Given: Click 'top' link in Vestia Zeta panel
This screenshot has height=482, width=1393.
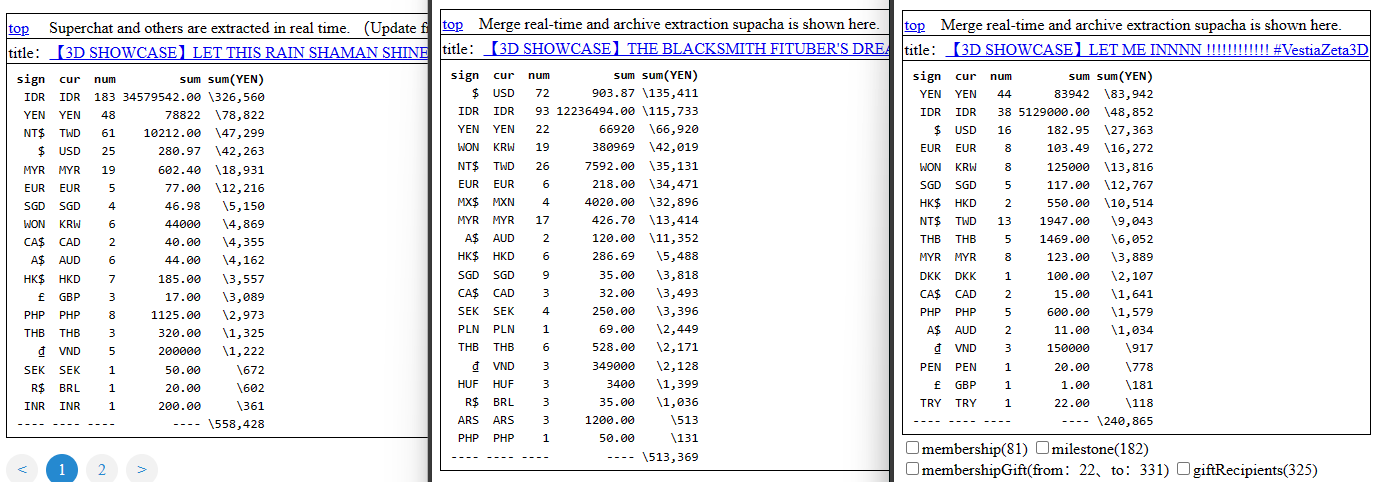Looking at the screenshot, I should (914, 25).
